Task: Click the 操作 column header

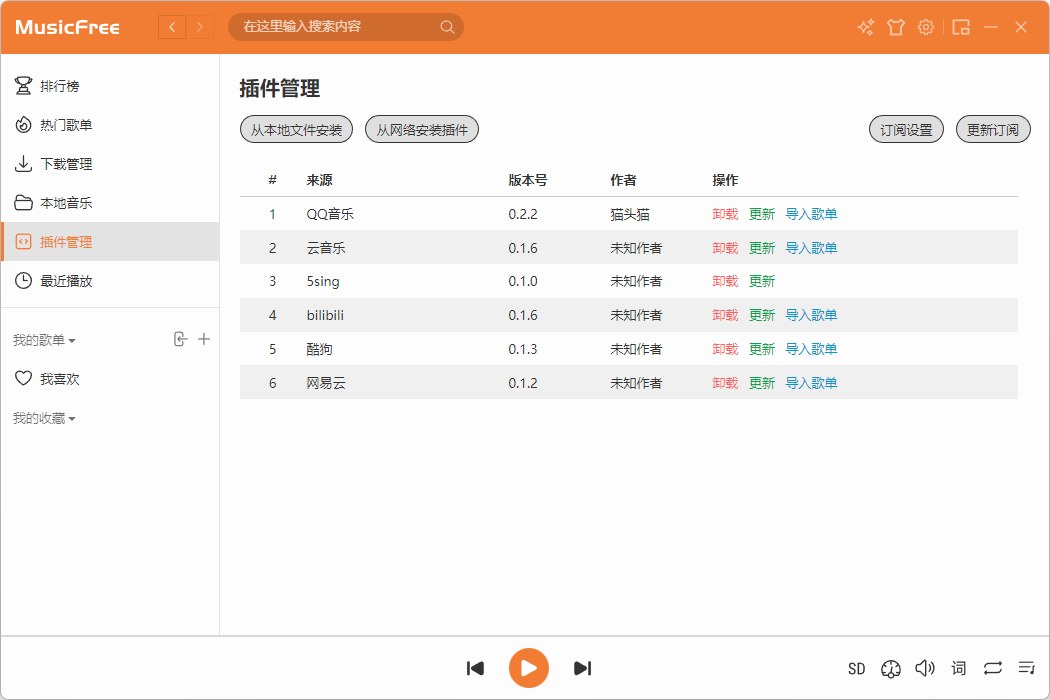Action: [725, 180]
